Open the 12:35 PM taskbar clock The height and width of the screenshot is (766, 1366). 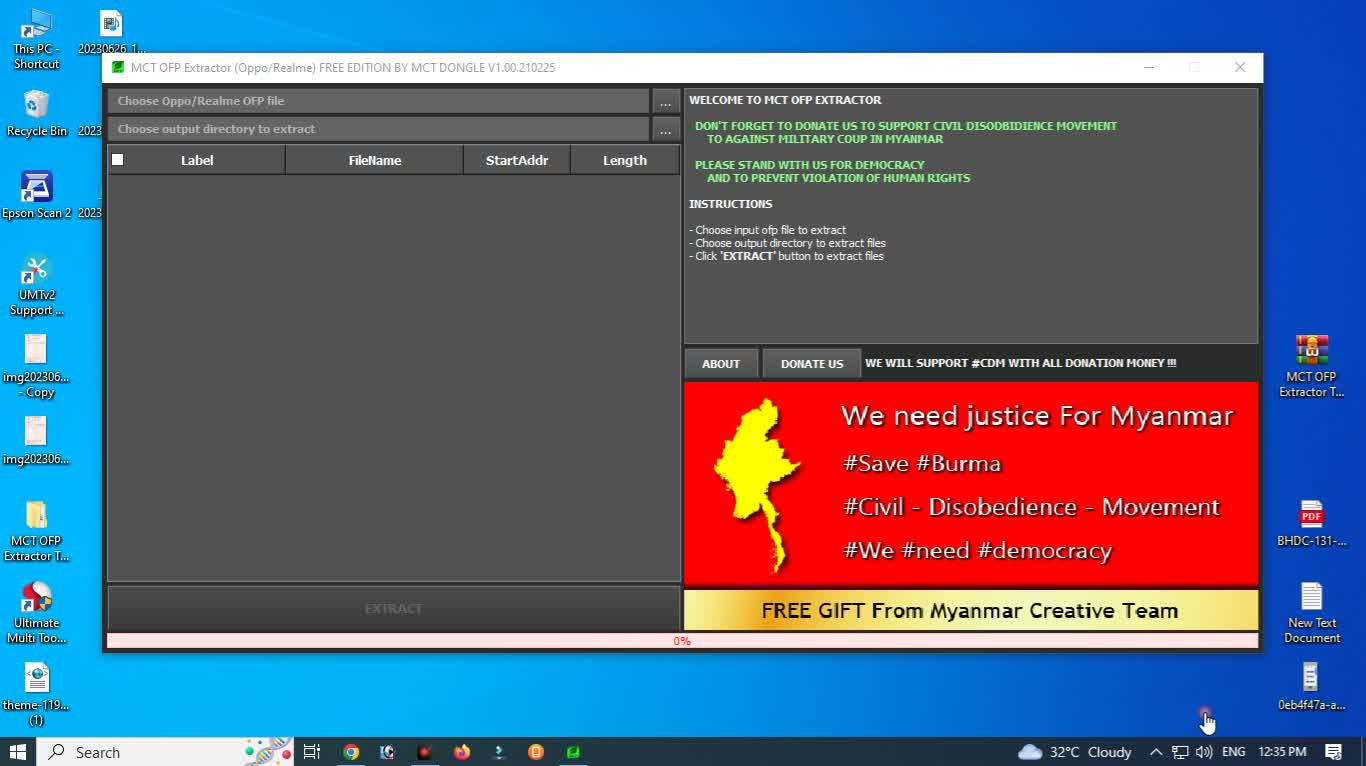click(x=1283, y=752)
